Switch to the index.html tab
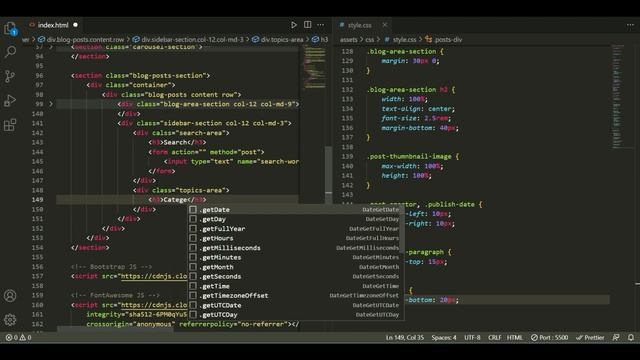This screenshot has width=640, height=360. [53, 25]
